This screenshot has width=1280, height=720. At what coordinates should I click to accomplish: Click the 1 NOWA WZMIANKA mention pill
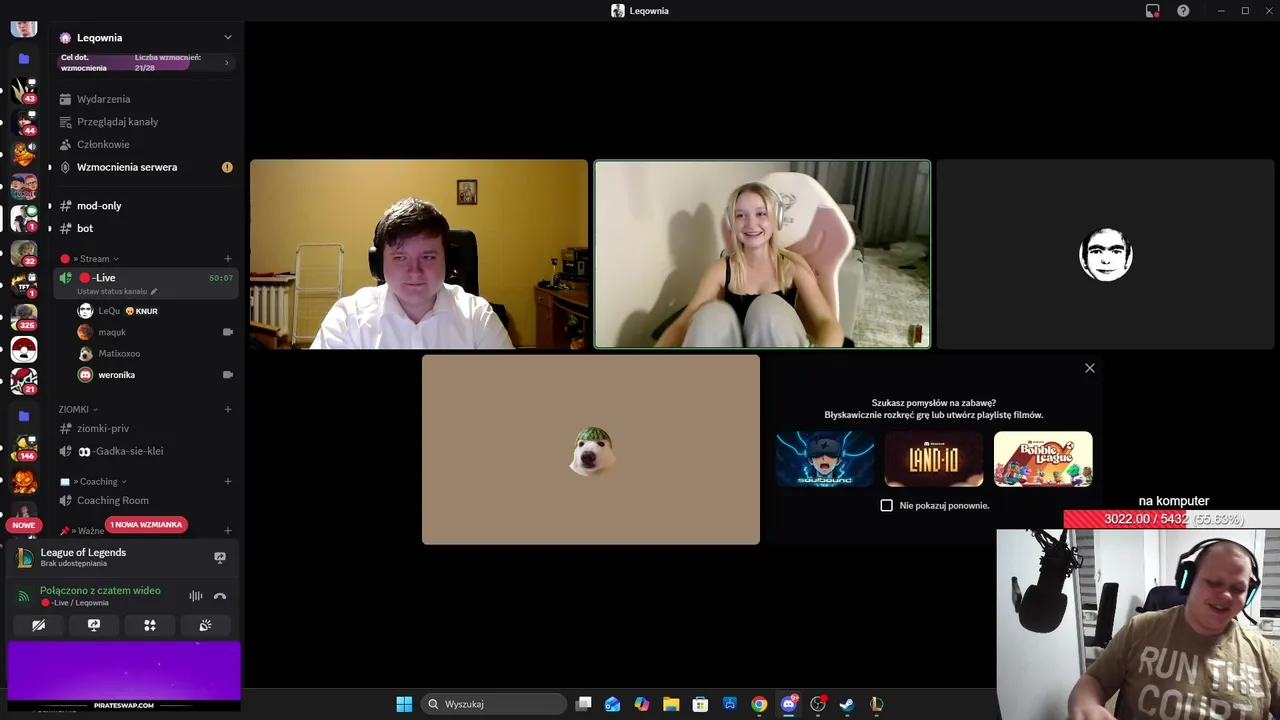click(x=146, y=525)
